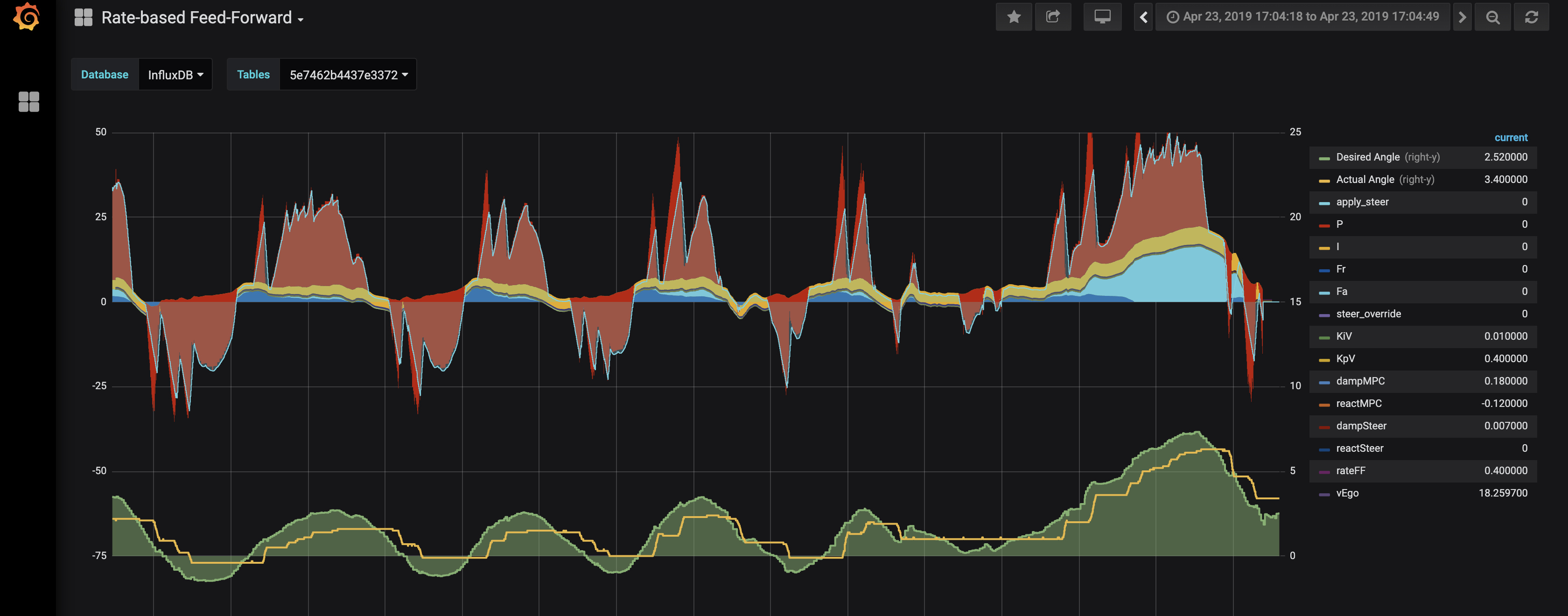Click the dampSteer value 0.007000
This screenshot has width=1568, height=616.
point(1505,426)
